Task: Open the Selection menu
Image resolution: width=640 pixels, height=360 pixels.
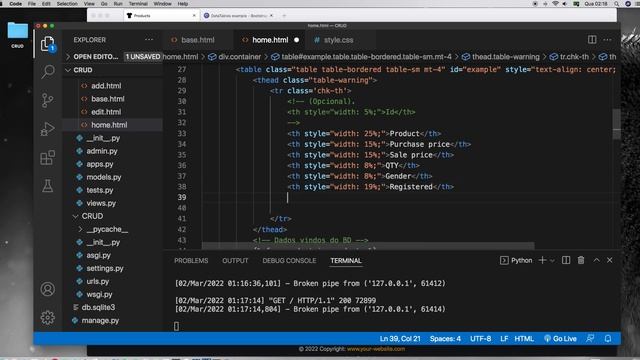Action: (67, 4)
